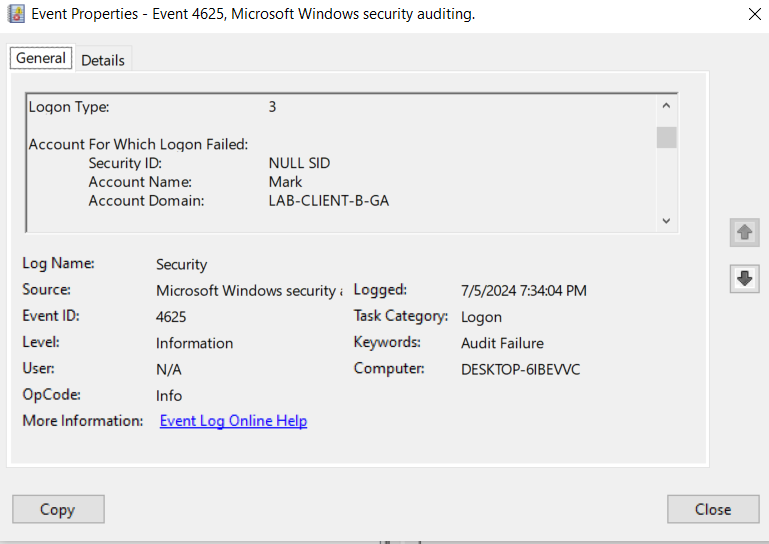
Task: Click the description scrollbar up arrow
Action: point(666,106)
